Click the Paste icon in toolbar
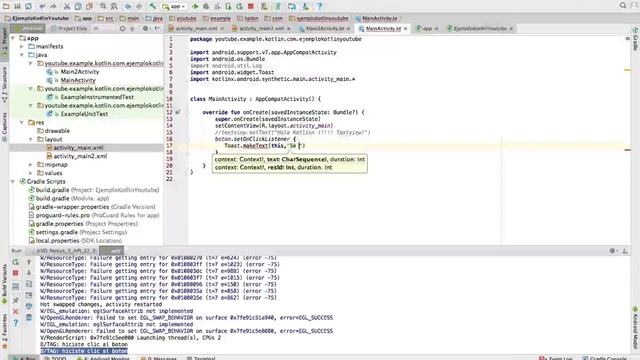The height and width of the screenshot is (360, 640). (89, 6)
